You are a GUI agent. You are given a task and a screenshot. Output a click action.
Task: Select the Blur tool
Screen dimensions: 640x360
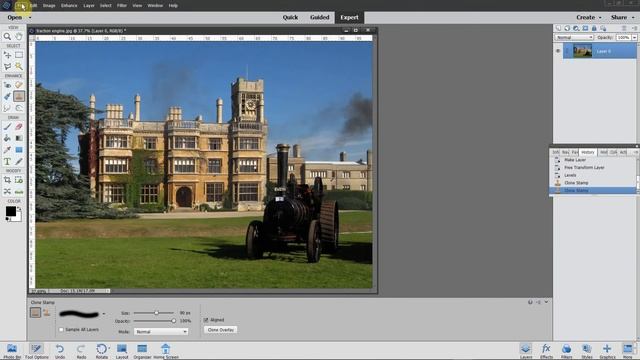click(x=7, y=108)
